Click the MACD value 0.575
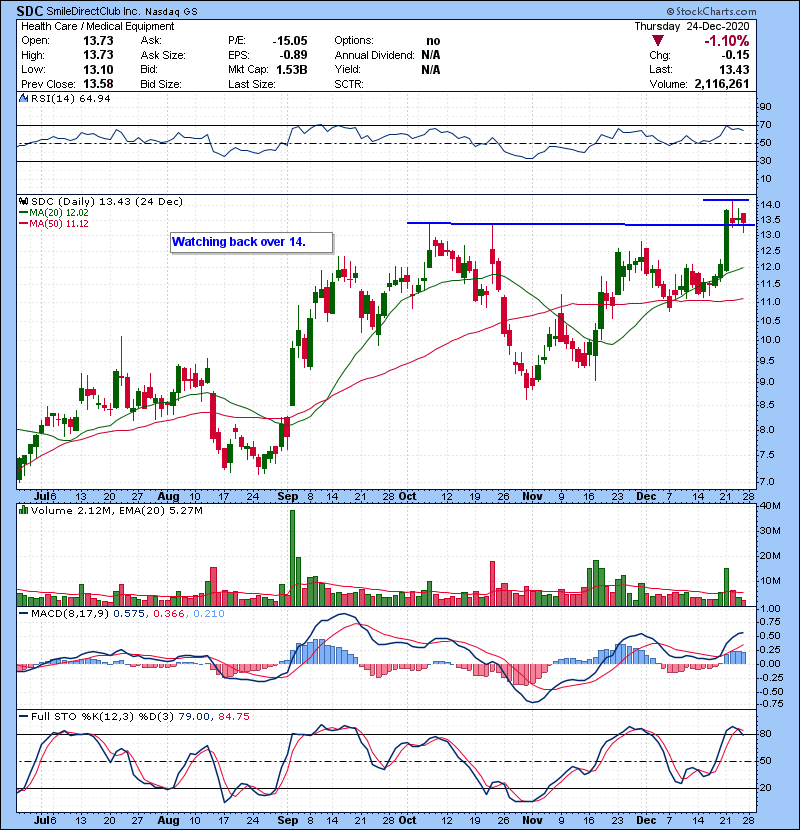800x830 pixels. coord(129,614)
